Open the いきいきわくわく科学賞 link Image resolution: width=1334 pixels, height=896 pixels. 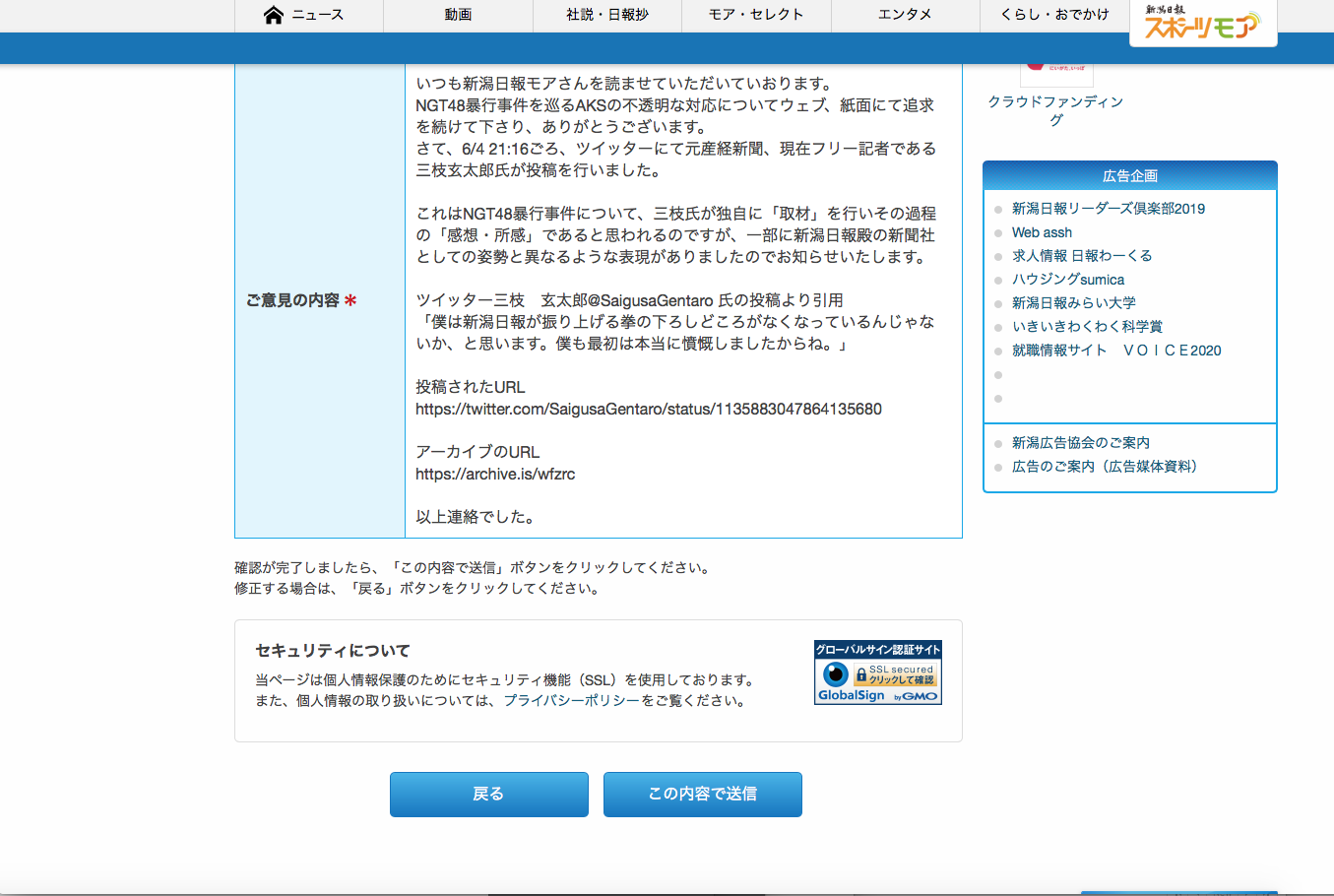1087,327
